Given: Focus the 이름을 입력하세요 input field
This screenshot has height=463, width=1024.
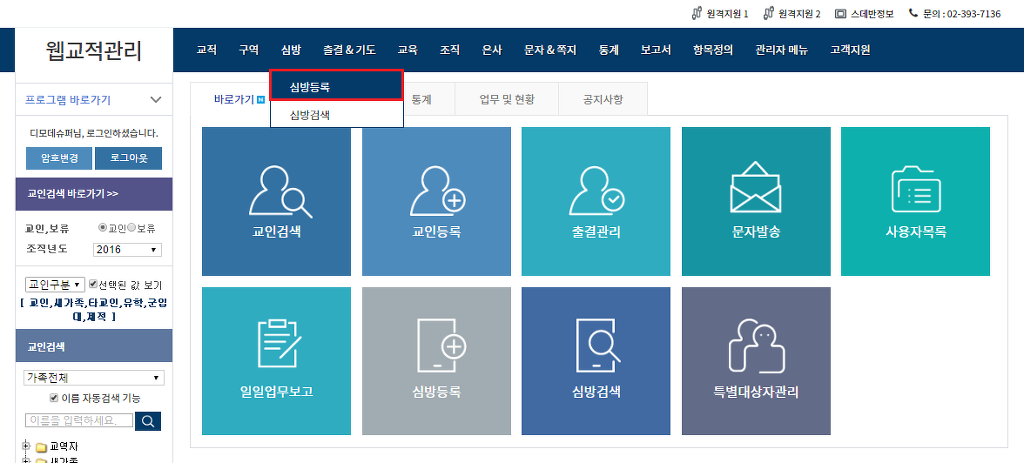Looking at the screenshot, I should pyautogui.click(x=78, y=420).
